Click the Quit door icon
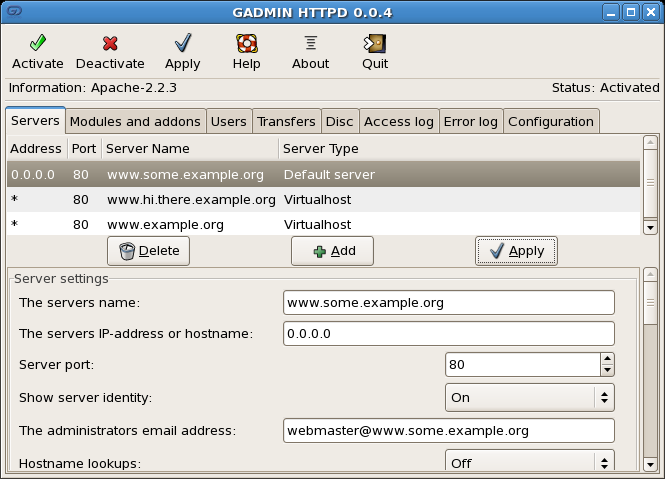The width and height of the screenshot is (665, 479). coord(375,43)
